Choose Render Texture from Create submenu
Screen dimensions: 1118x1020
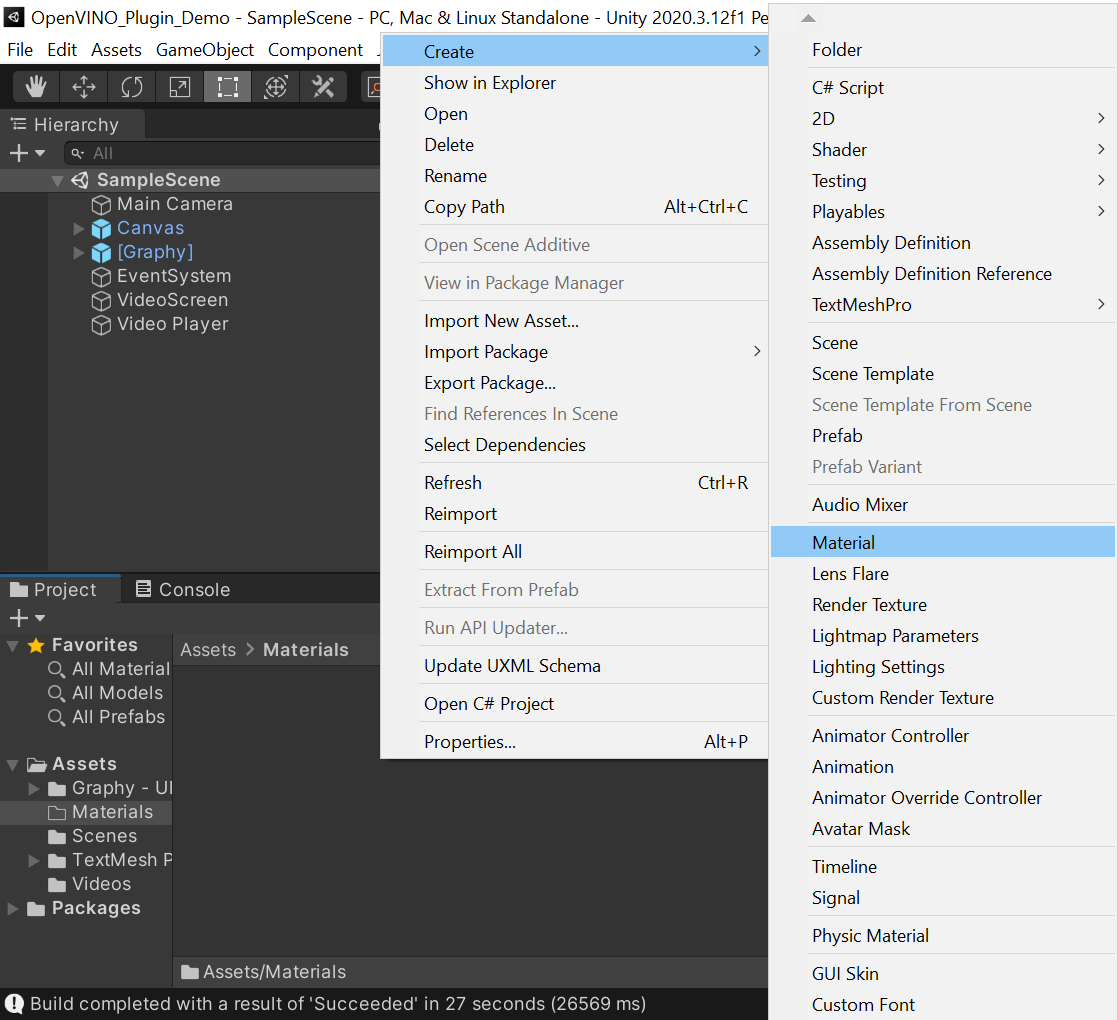pyautogui.click(x=943, y=604)
